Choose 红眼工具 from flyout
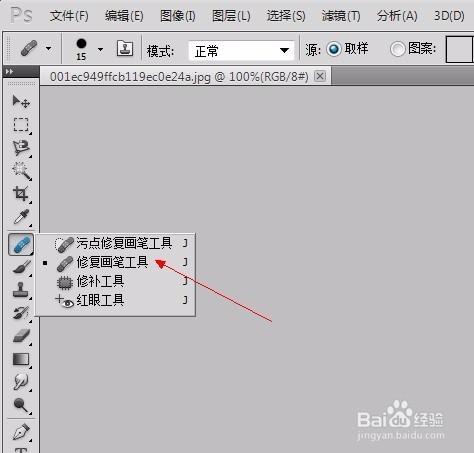474x453 pixels. tap(115, 300)
